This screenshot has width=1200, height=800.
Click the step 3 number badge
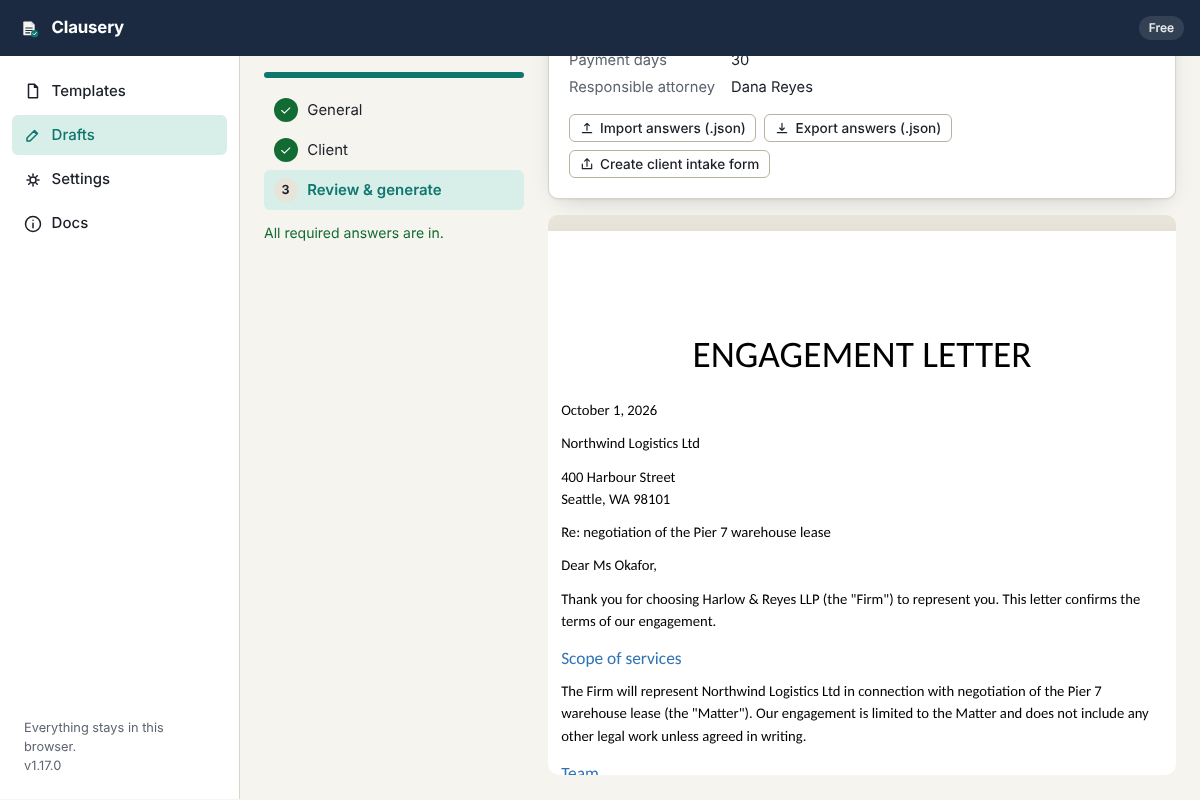286,190
